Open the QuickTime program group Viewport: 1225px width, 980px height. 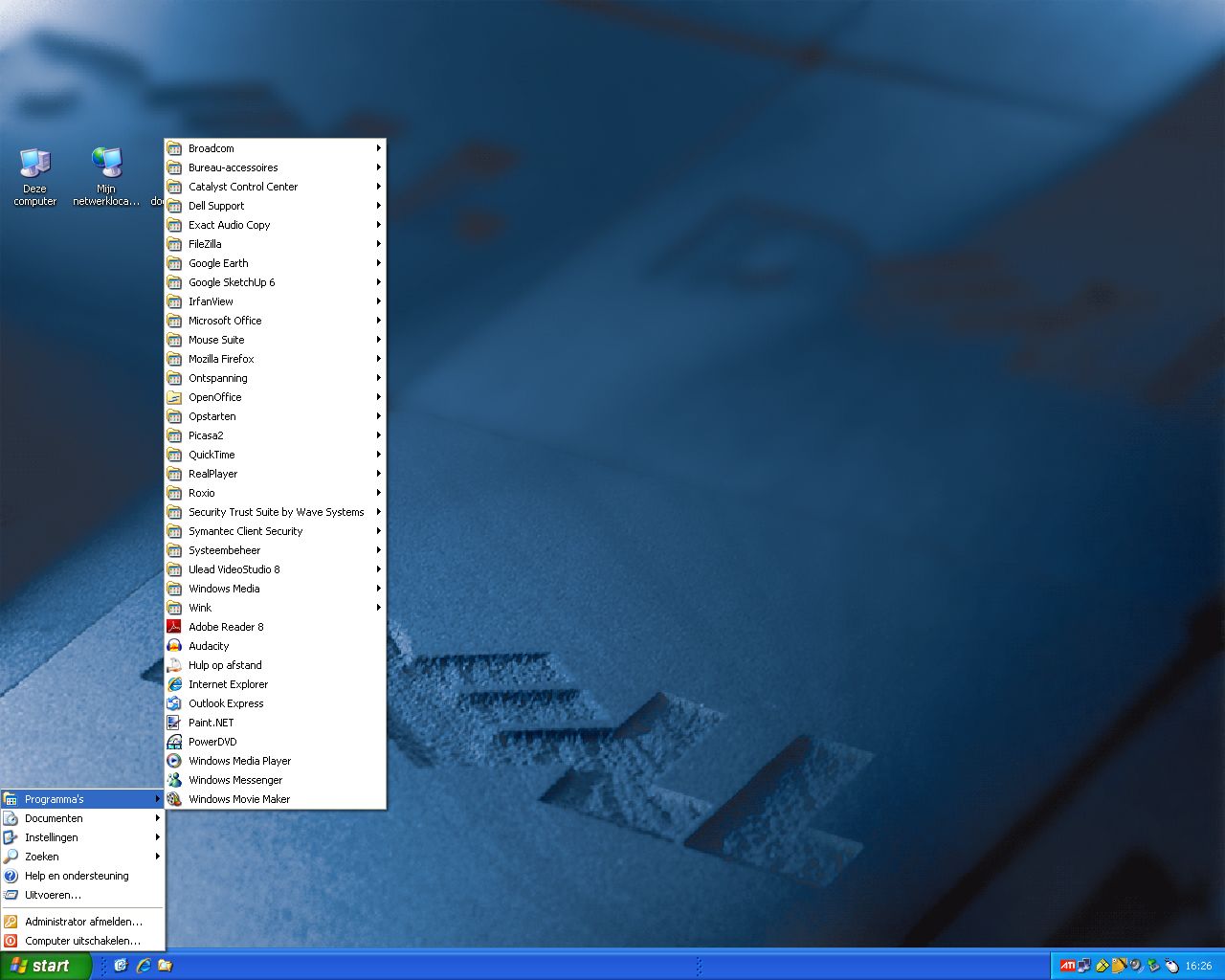coord(276,455)
